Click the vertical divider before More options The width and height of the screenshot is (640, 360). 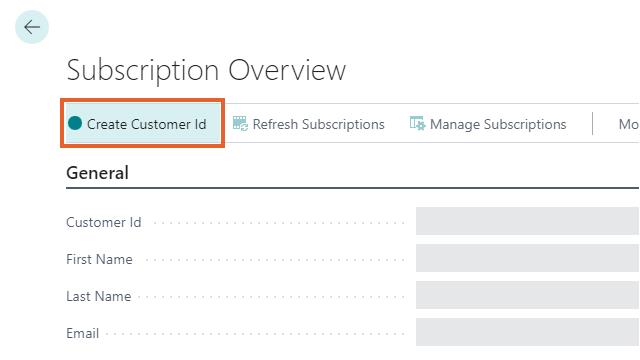592,124
